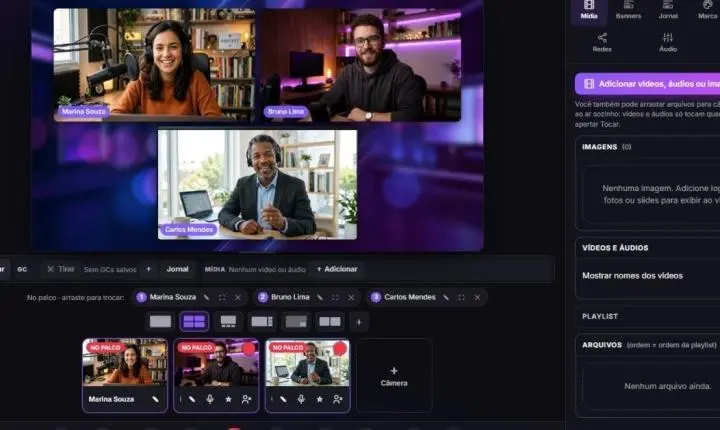Open the Redes sharing tab

tap(602, 42)
